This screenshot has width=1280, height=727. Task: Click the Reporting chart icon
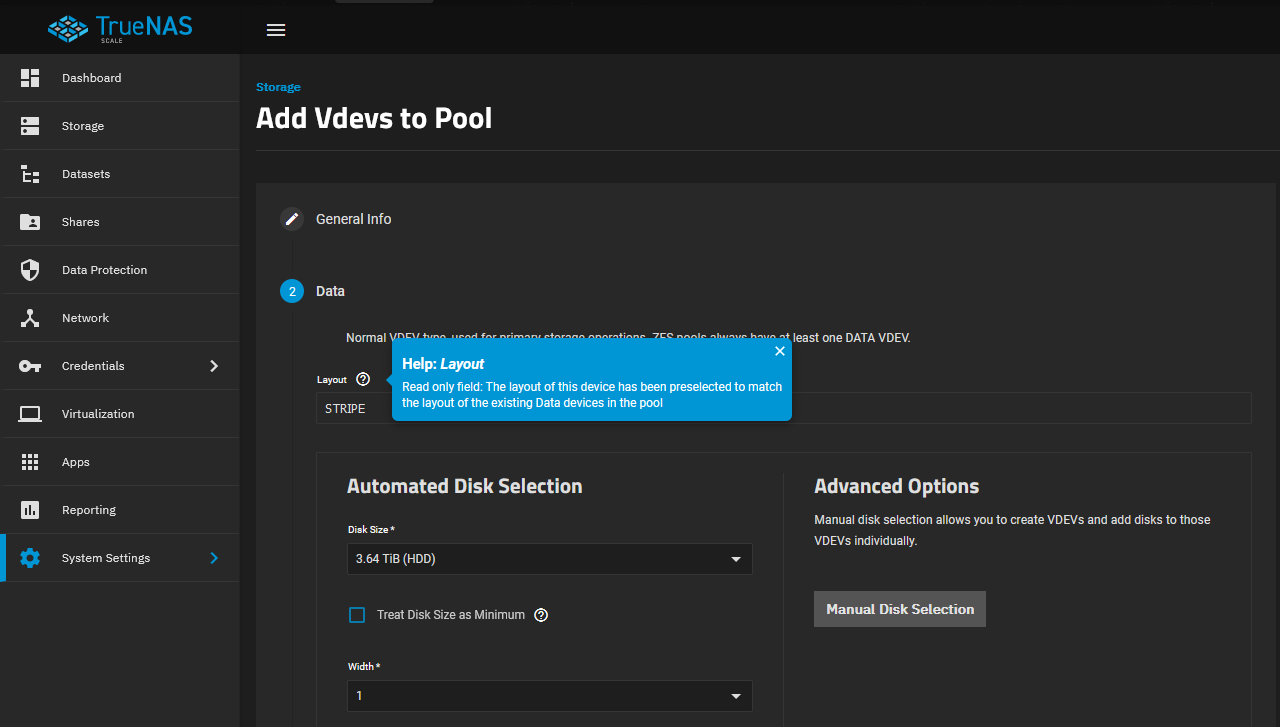(x=30, y=510)
